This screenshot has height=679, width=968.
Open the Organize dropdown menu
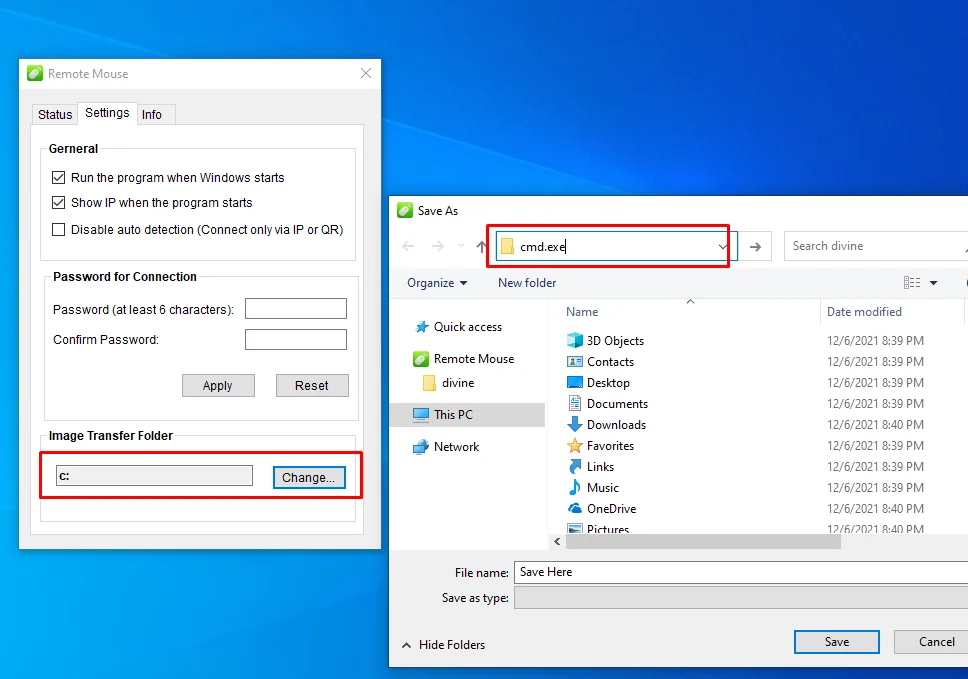[x=437, y=283]
